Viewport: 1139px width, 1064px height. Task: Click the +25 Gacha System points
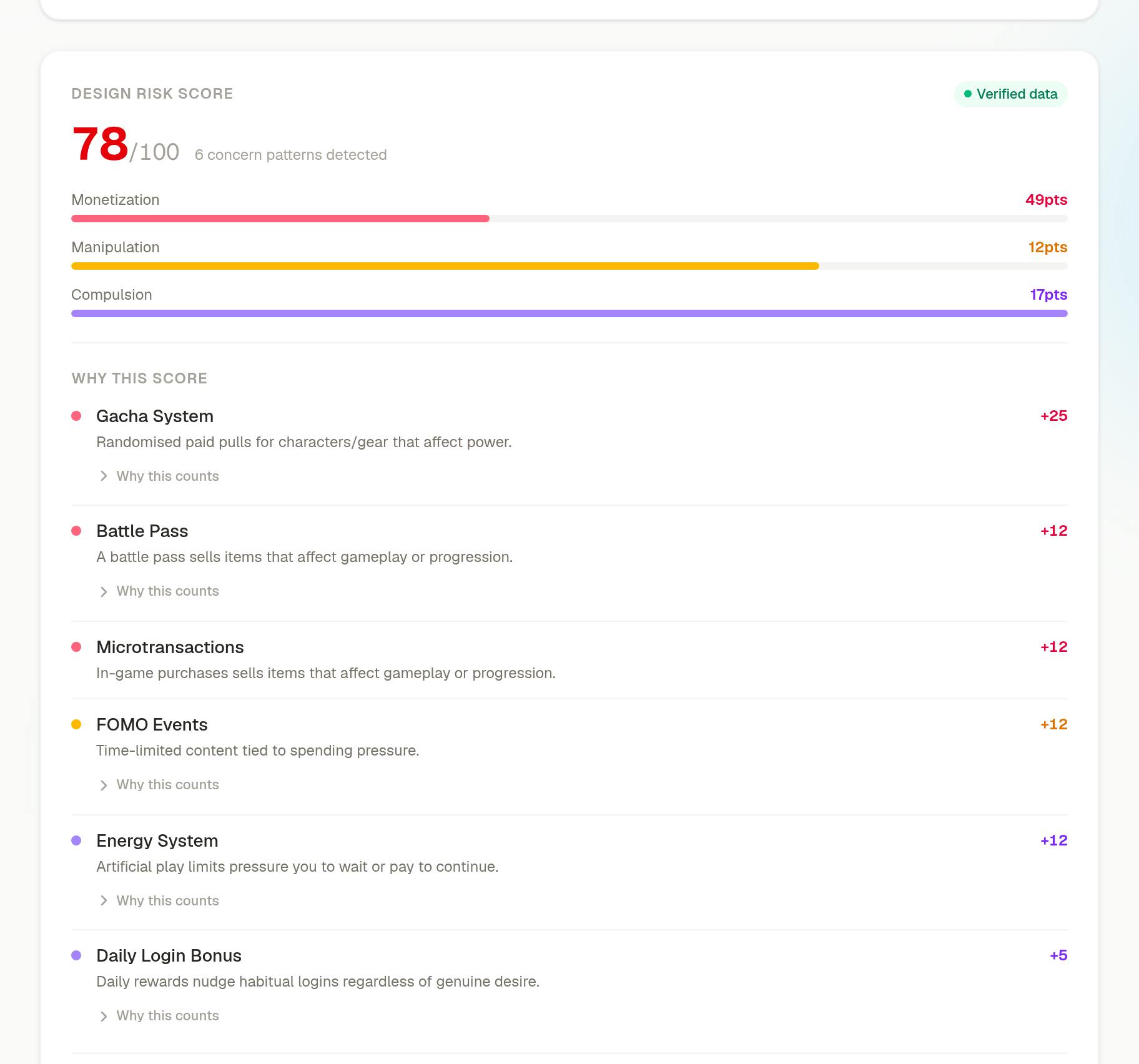click(x=1054, y=416)
